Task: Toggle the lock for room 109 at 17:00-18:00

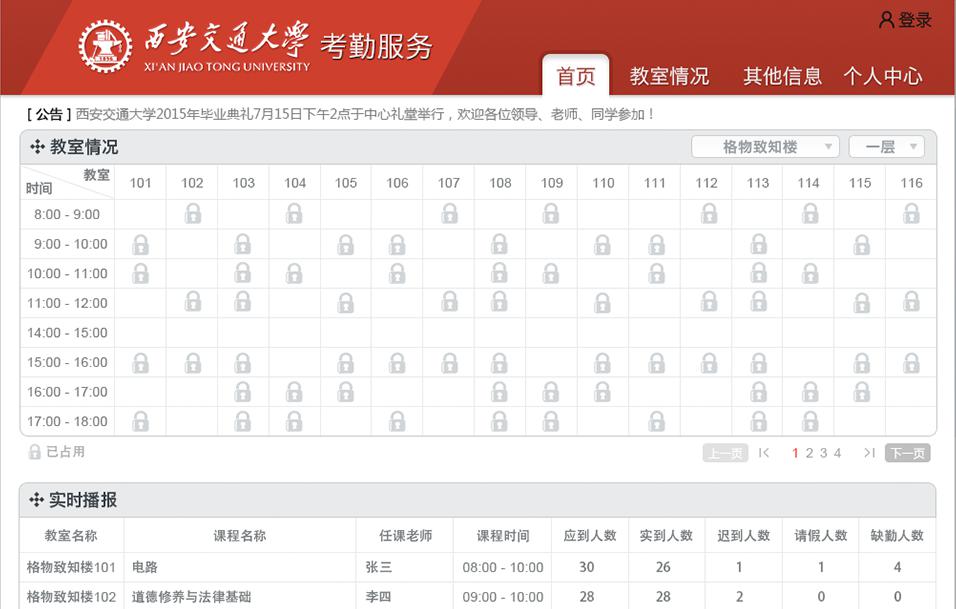Action: click(551, 421)
